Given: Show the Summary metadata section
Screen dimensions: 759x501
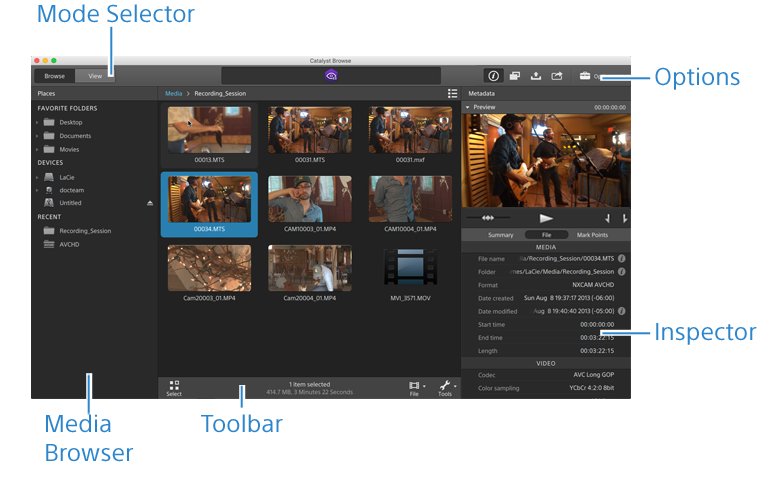Looking at the screenshot, I should click(500, 235).
